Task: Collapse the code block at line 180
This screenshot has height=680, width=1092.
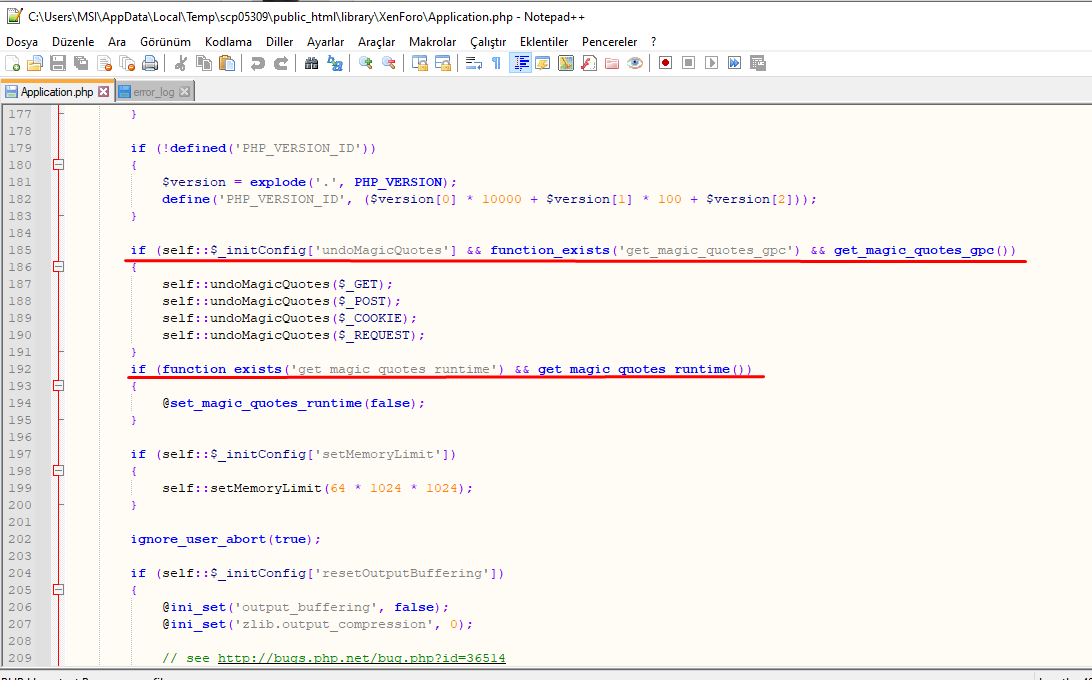Action: click(58, 165)
